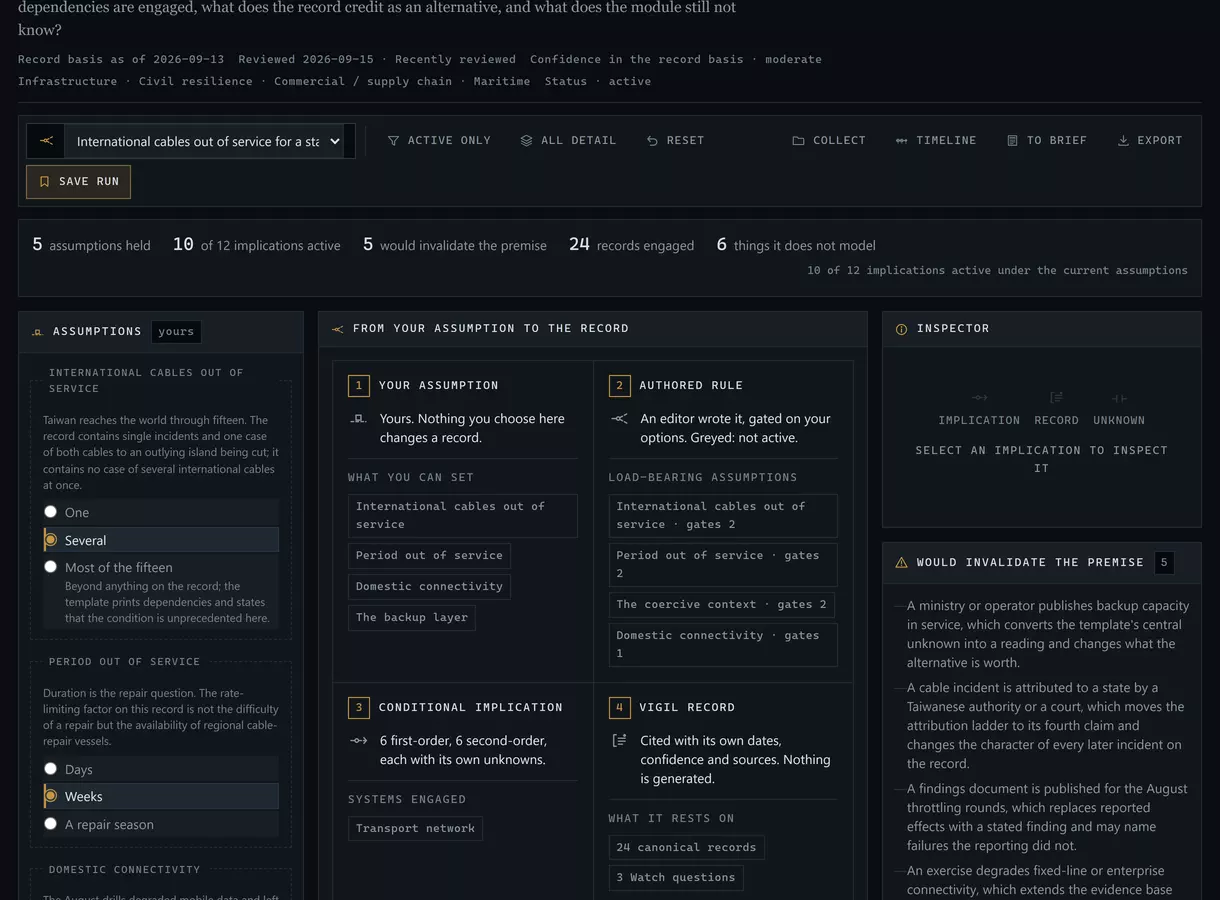Click the TO BRIEF toolbar button

tap(1046, 141)
